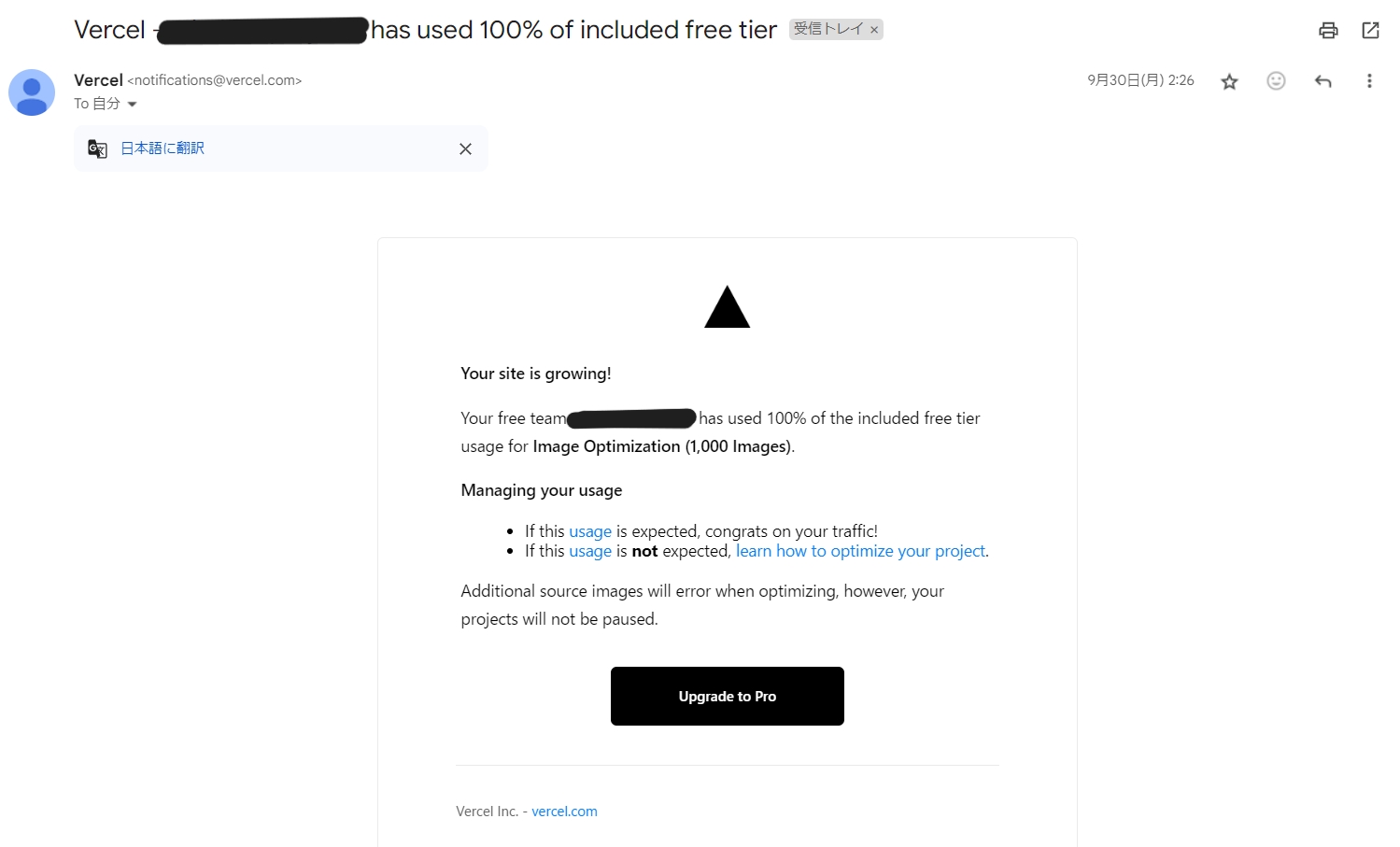Print this email with the printer icon
This screenshot has height=847, width=1400.
1328,31
